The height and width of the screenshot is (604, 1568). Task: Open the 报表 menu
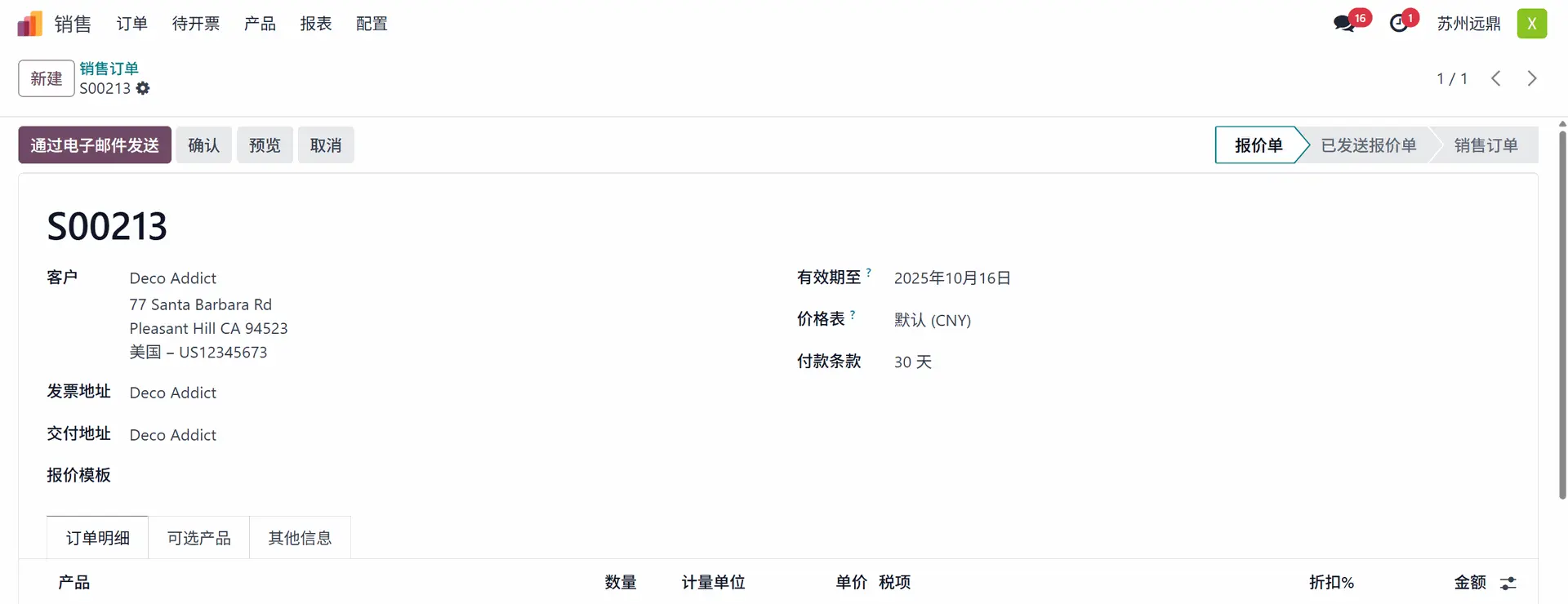315,24
